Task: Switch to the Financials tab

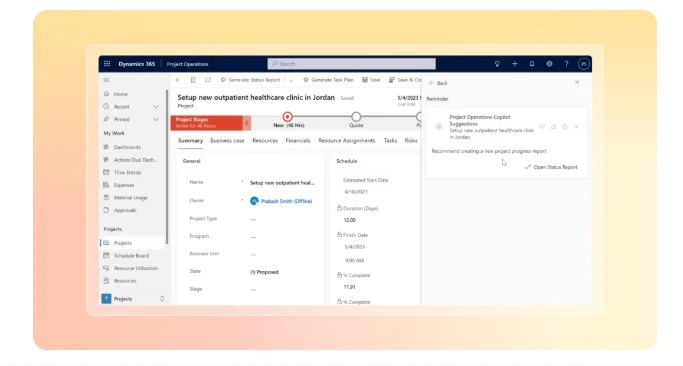Action: (x=298, y=141)
